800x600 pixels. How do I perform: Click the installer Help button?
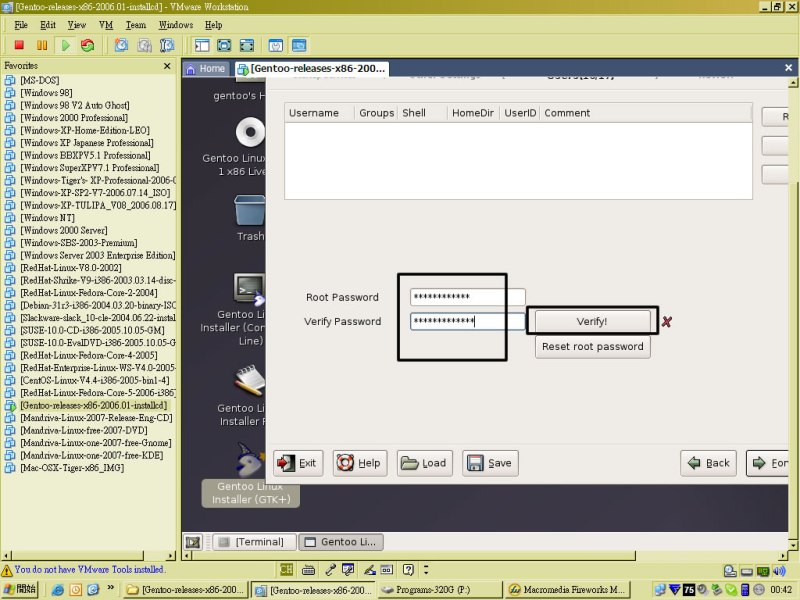click(x=360, y=463)
